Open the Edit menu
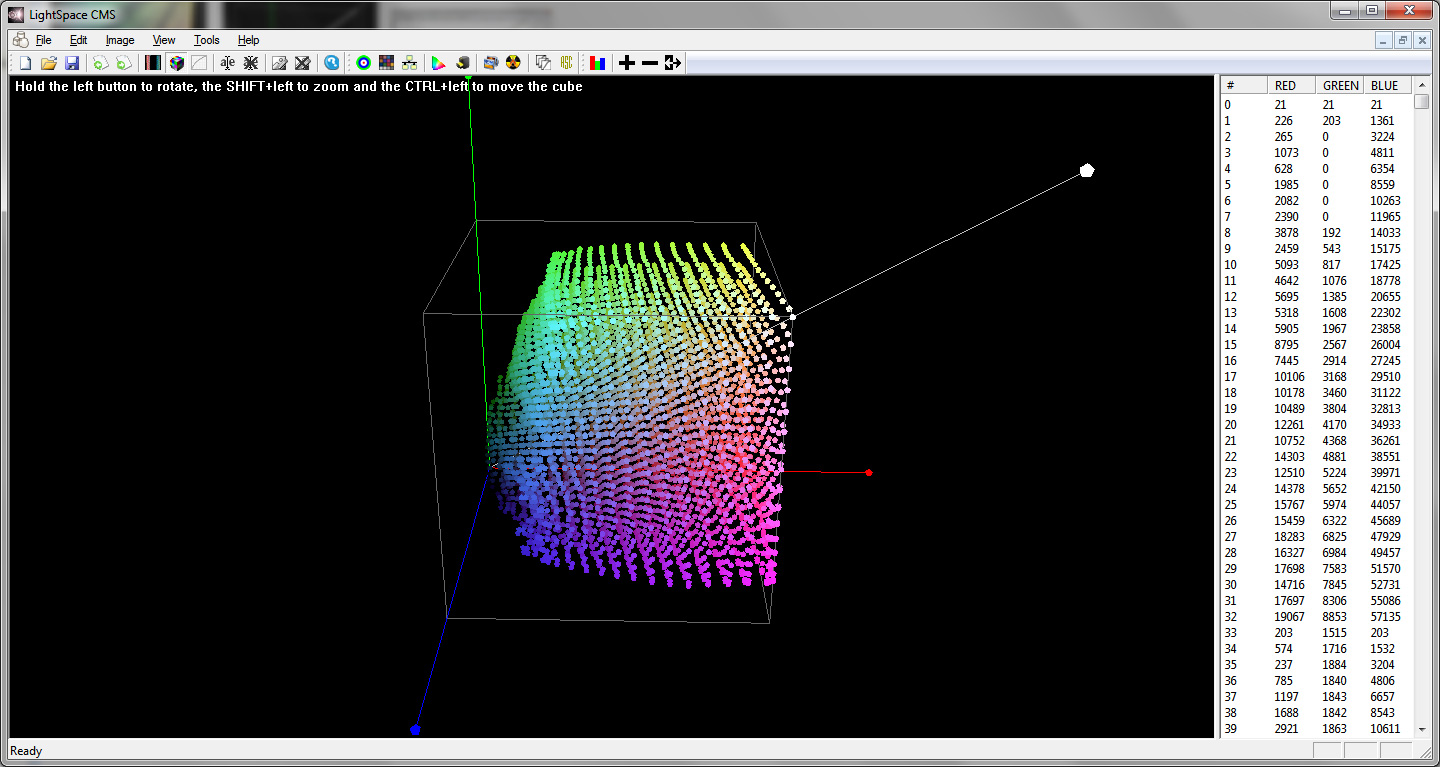 [x=79, y=40]
